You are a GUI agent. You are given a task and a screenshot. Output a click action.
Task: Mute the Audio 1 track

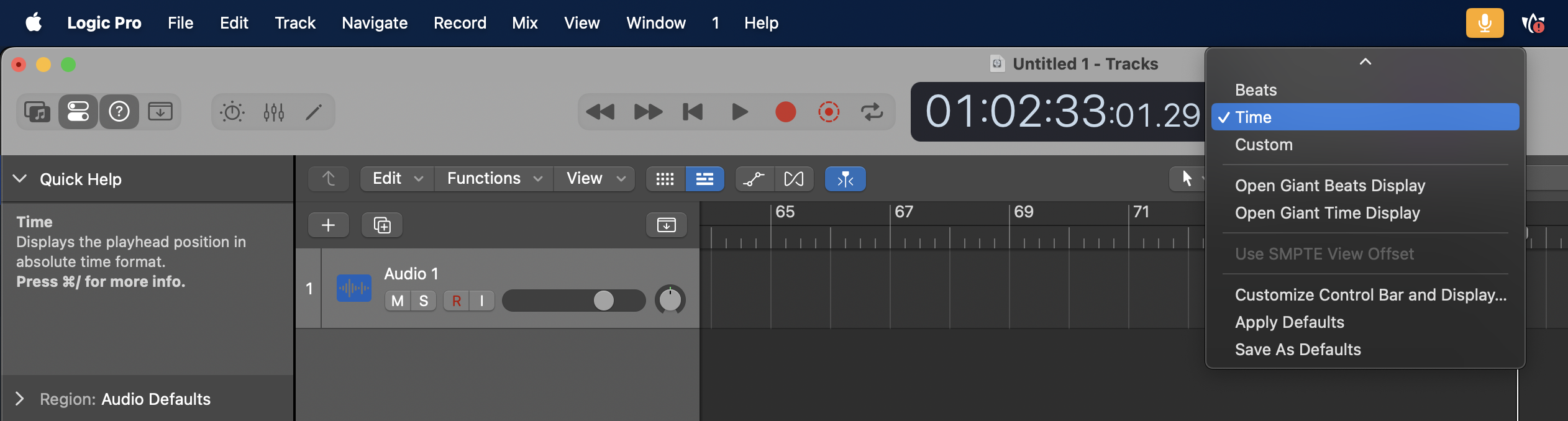click(398, 301)
